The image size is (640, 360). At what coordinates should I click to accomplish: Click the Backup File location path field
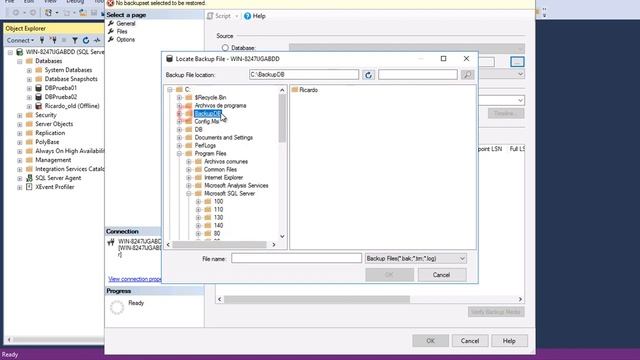(304, 75)
